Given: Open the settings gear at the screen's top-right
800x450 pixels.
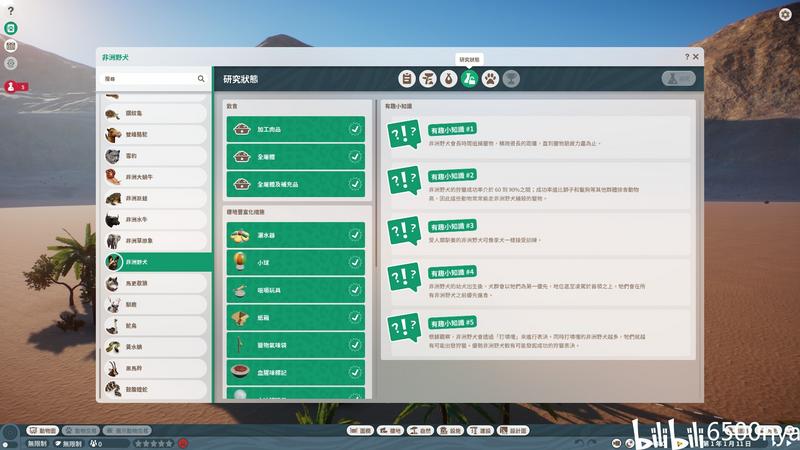Looking at the screenshot, I should [785, 14].
